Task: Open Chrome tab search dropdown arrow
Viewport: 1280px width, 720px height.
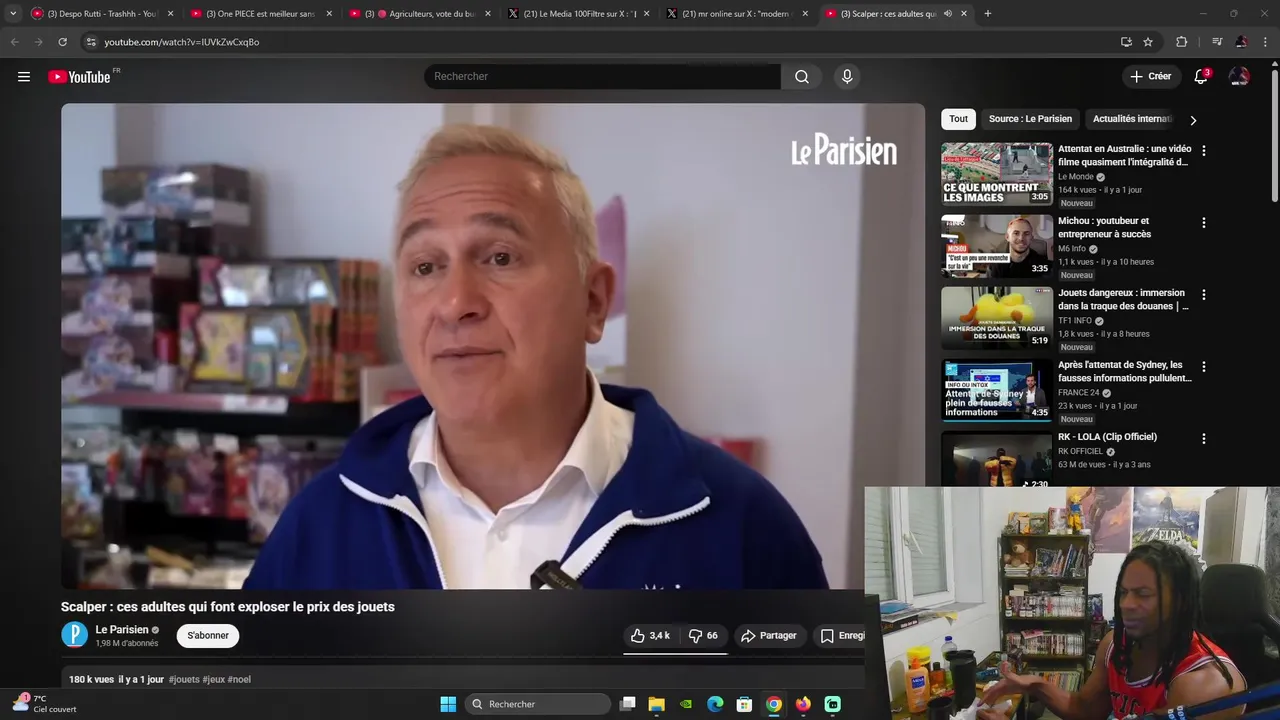Action: coord(12,13)
